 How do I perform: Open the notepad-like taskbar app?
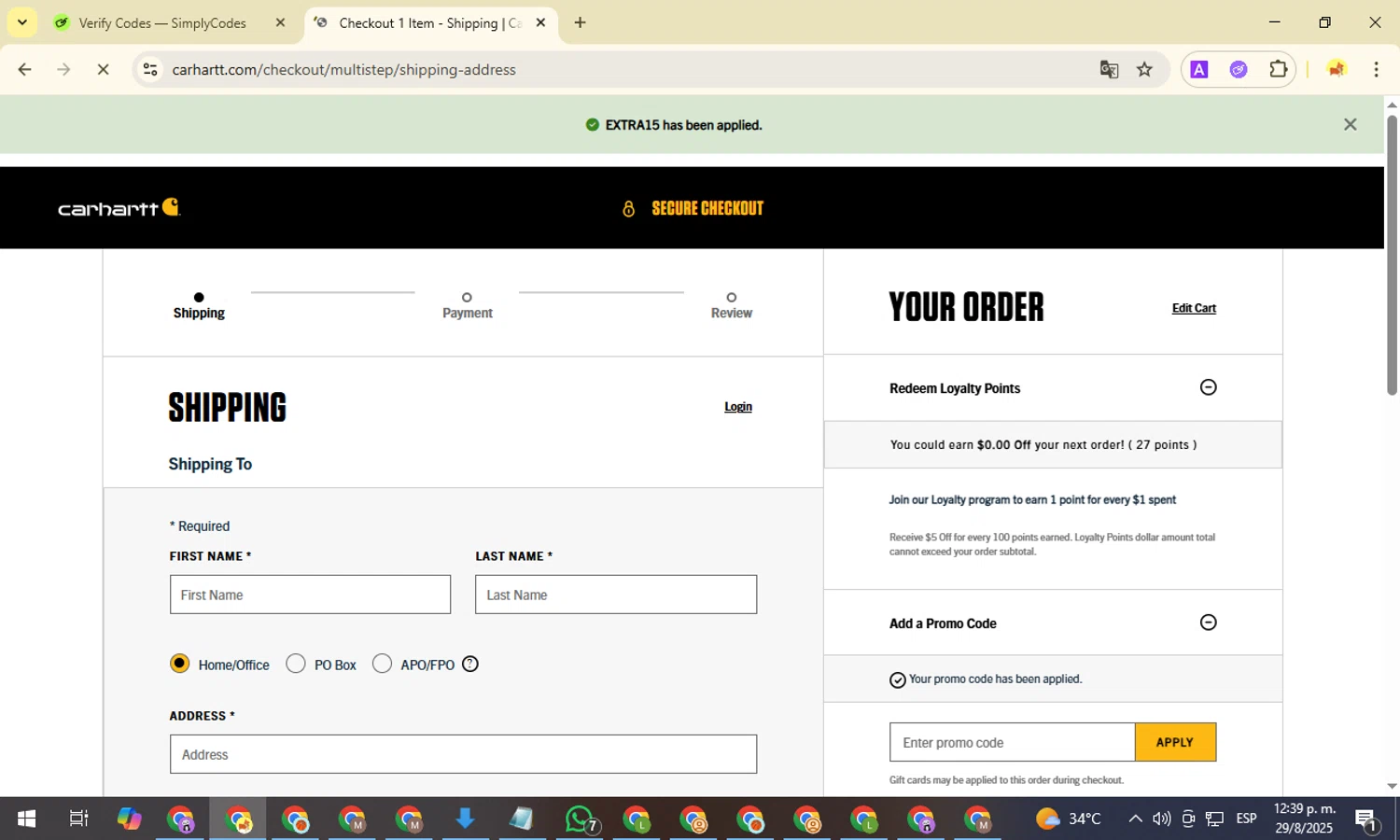(521, 819)
